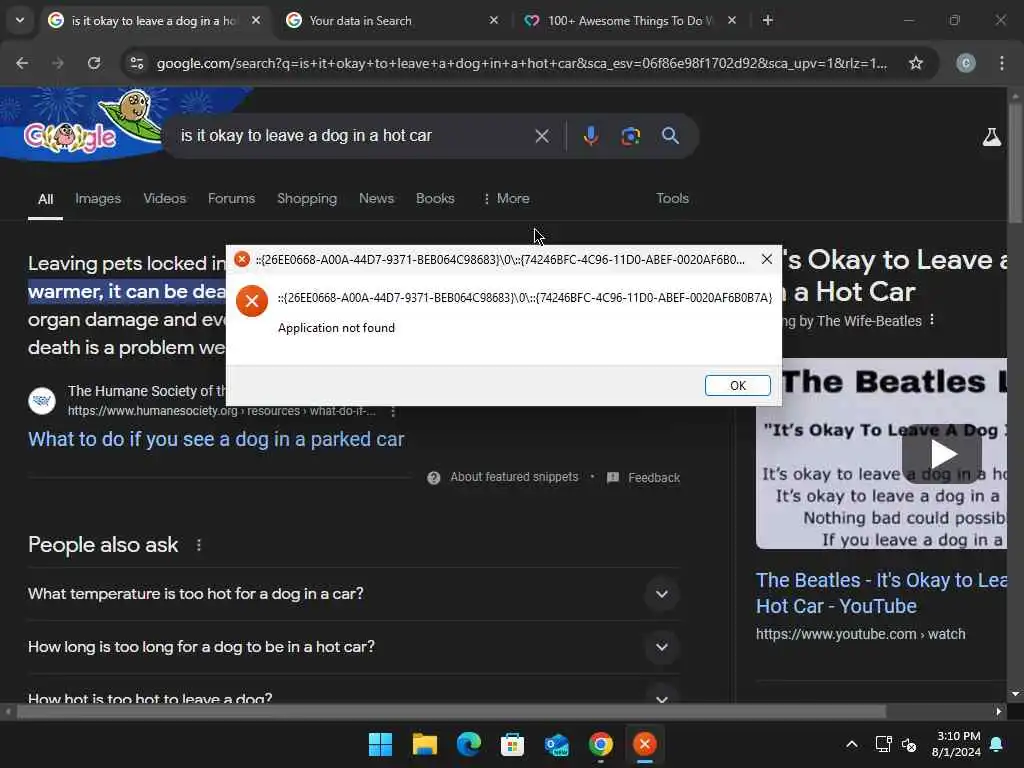Expand 'How long is too long for a dog to be in a hot car?'
Image resolution: width=1024 pixels, height=768 pixels.
[354, 647]
